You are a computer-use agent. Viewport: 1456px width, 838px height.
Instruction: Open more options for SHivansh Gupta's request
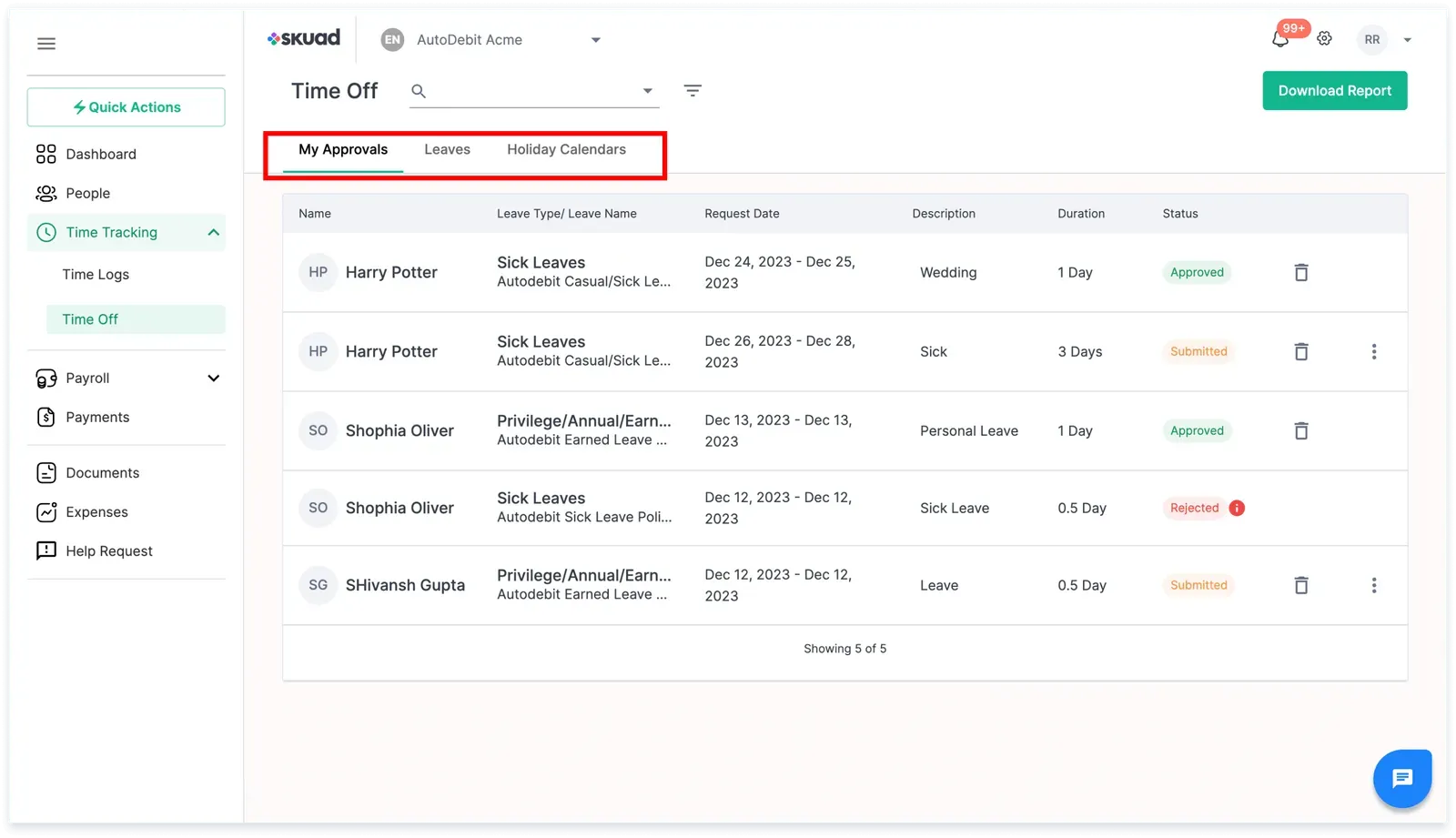(1373, 585)
